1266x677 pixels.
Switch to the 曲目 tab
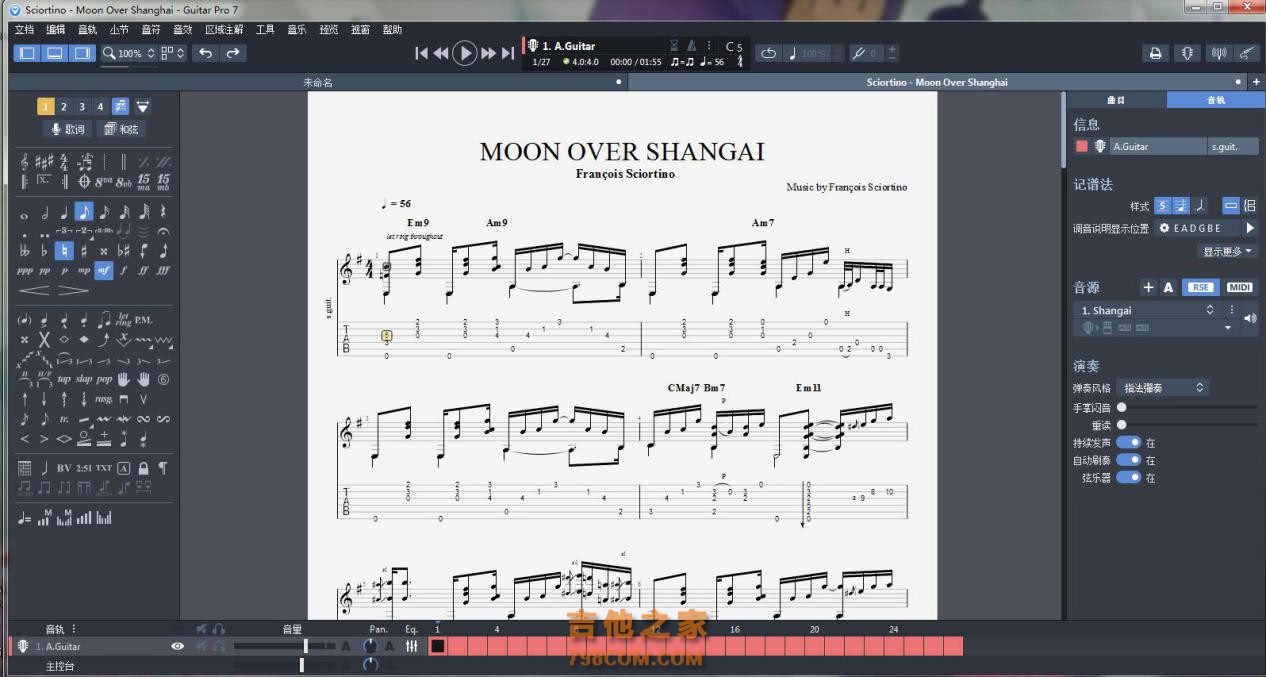pos(1116,100)
